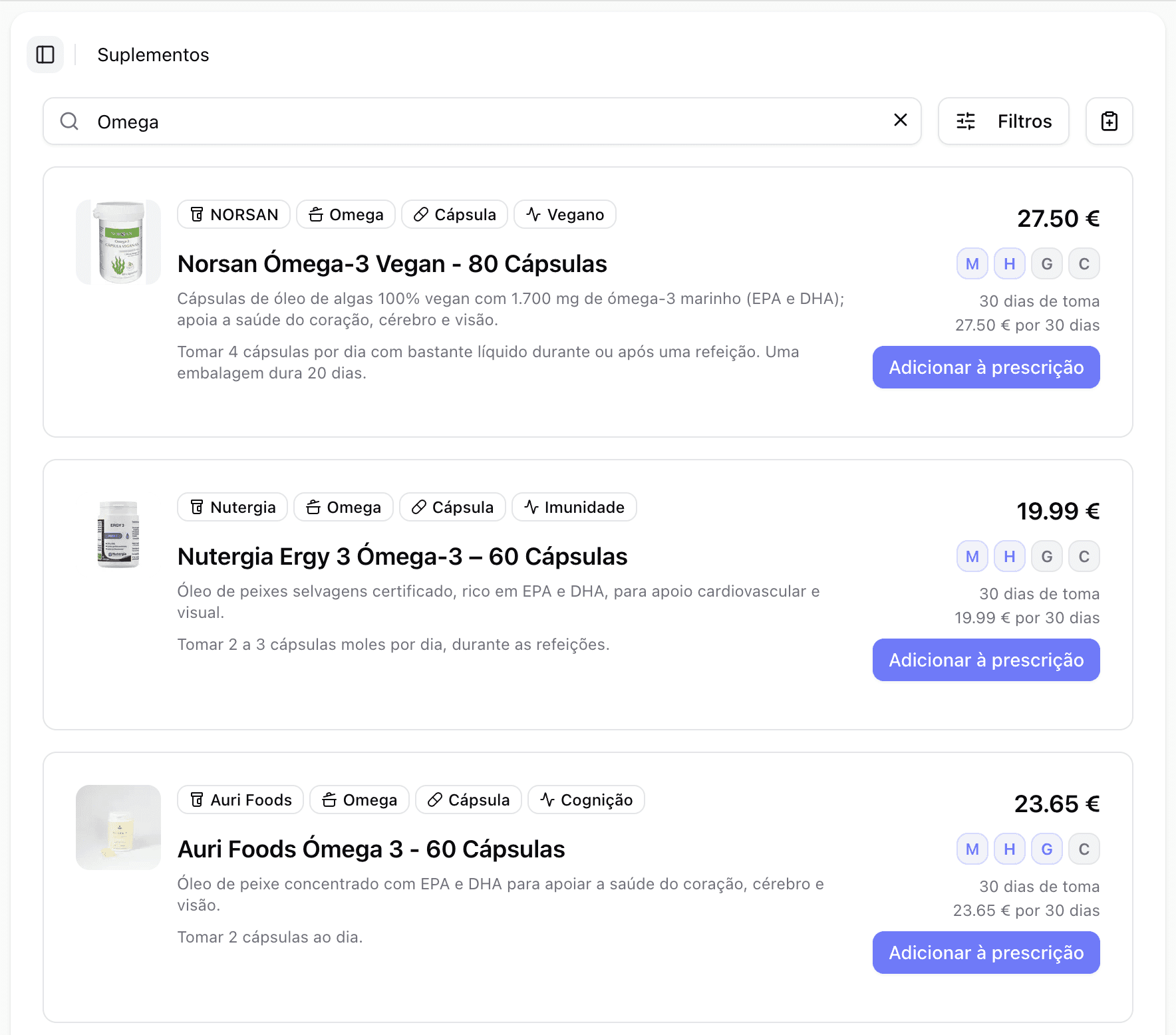Click H badge on Norsan card
This screenshot has width=1176, height=1035.
tap(1009, 263)
